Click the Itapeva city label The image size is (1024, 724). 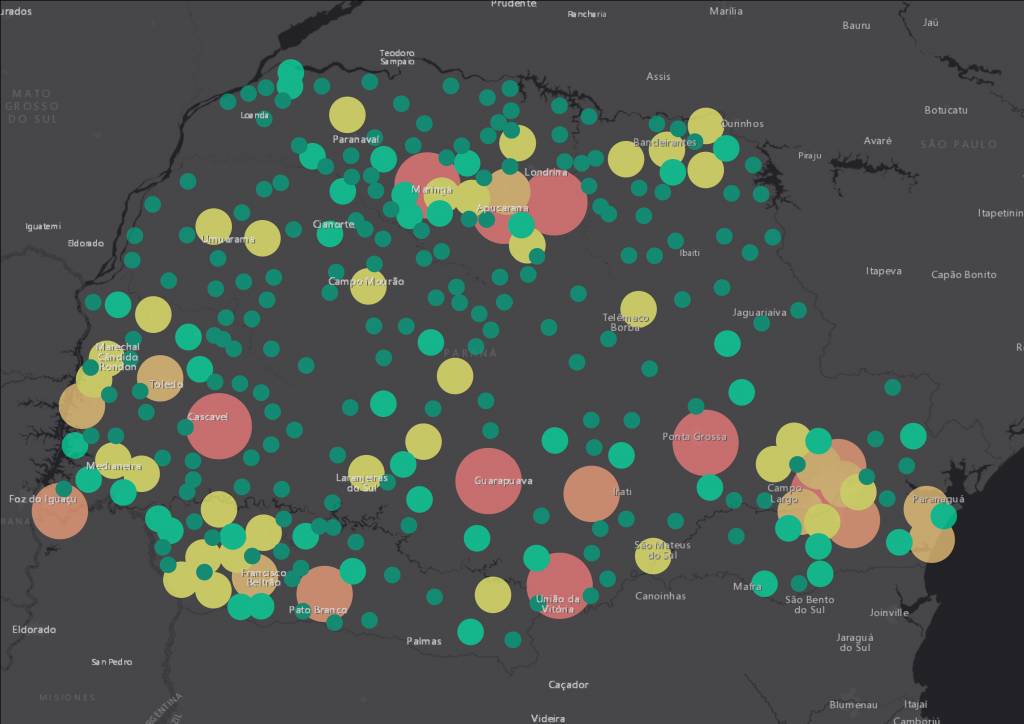point(883,271)
